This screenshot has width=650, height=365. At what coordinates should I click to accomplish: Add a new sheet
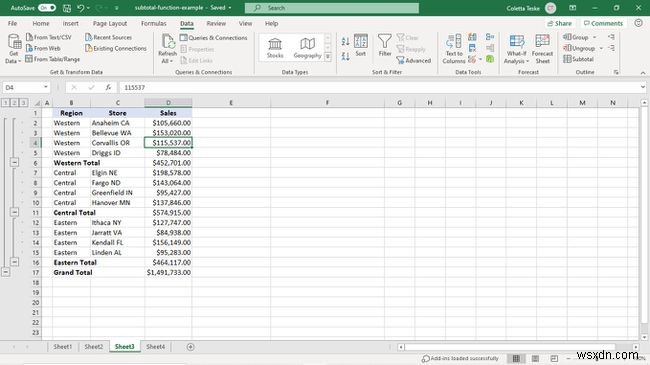pos(190,347)
